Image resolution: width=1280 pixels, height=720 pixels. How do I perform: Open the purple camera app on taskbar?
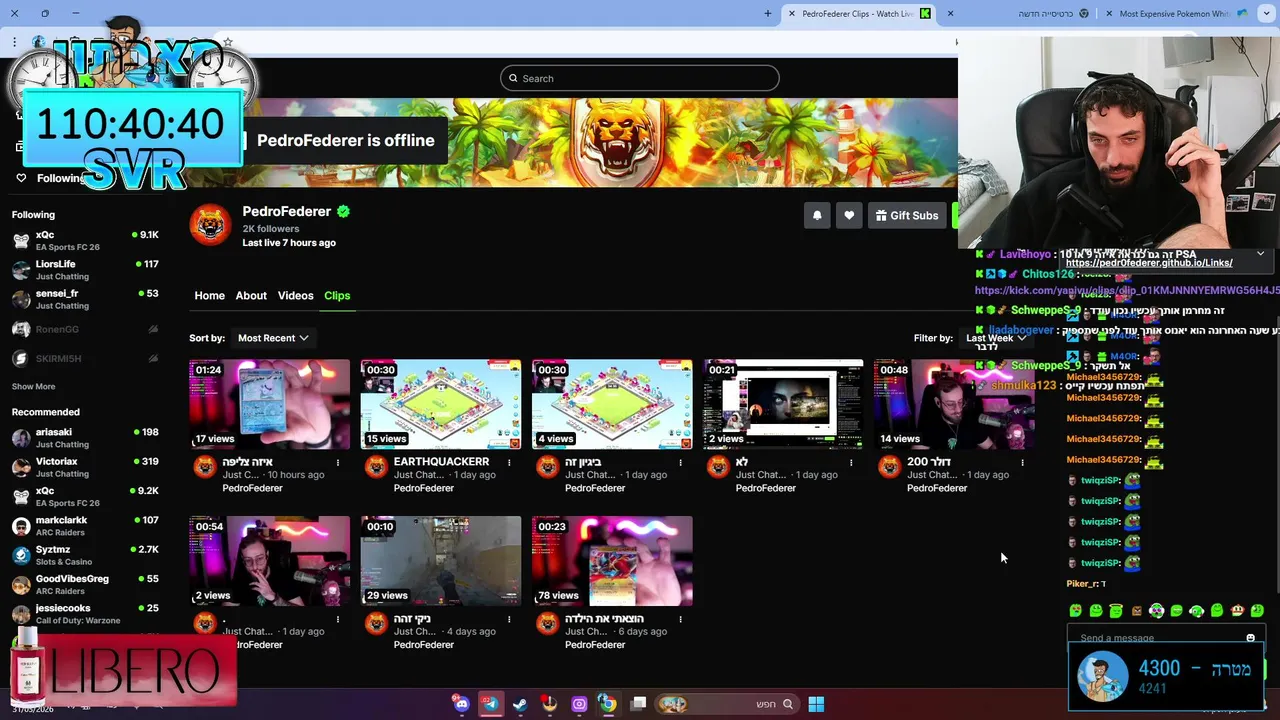[579, 704]
